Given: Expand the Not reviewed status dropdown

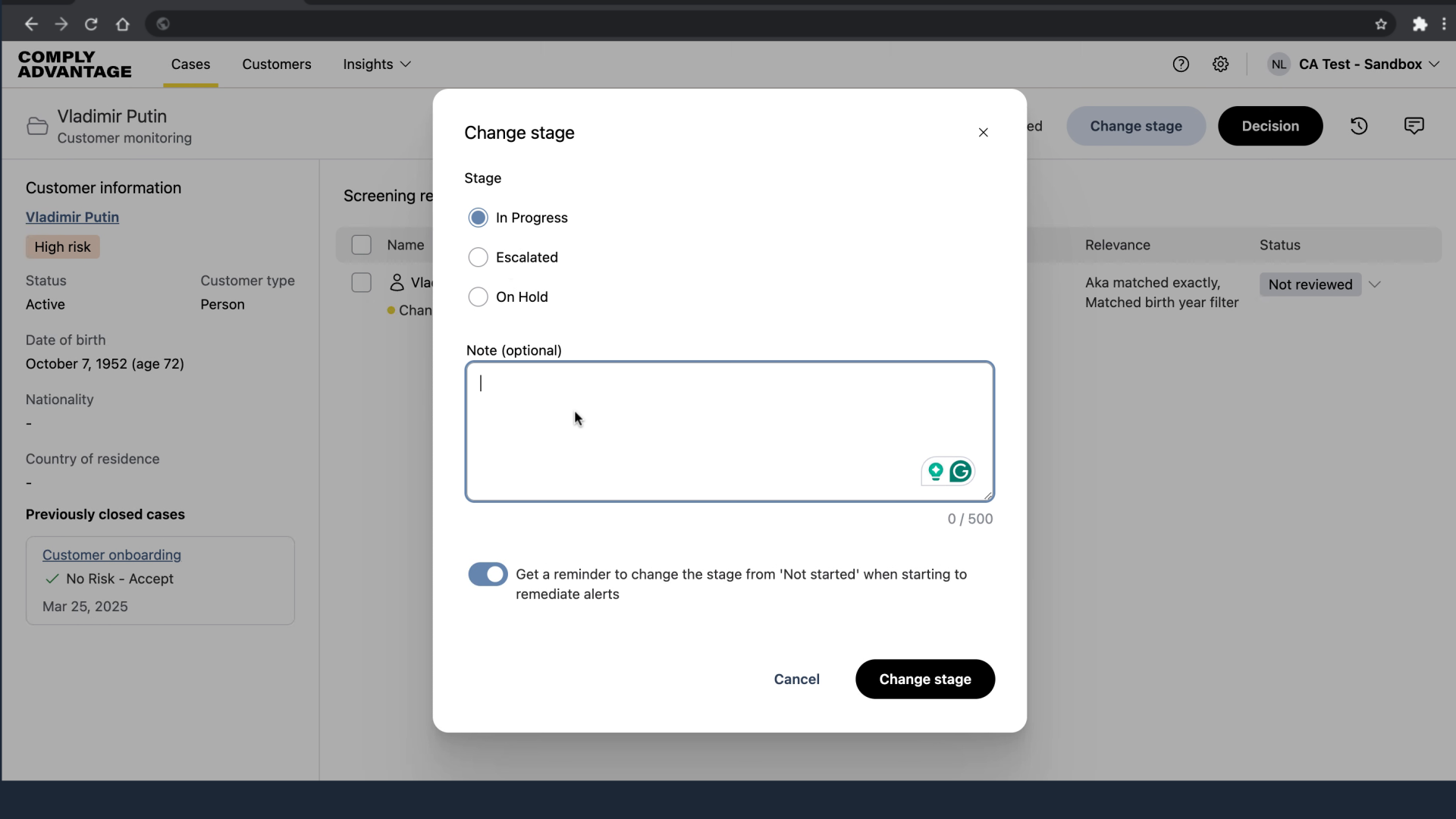Looking at the screenshot, I should (1374, 285).
